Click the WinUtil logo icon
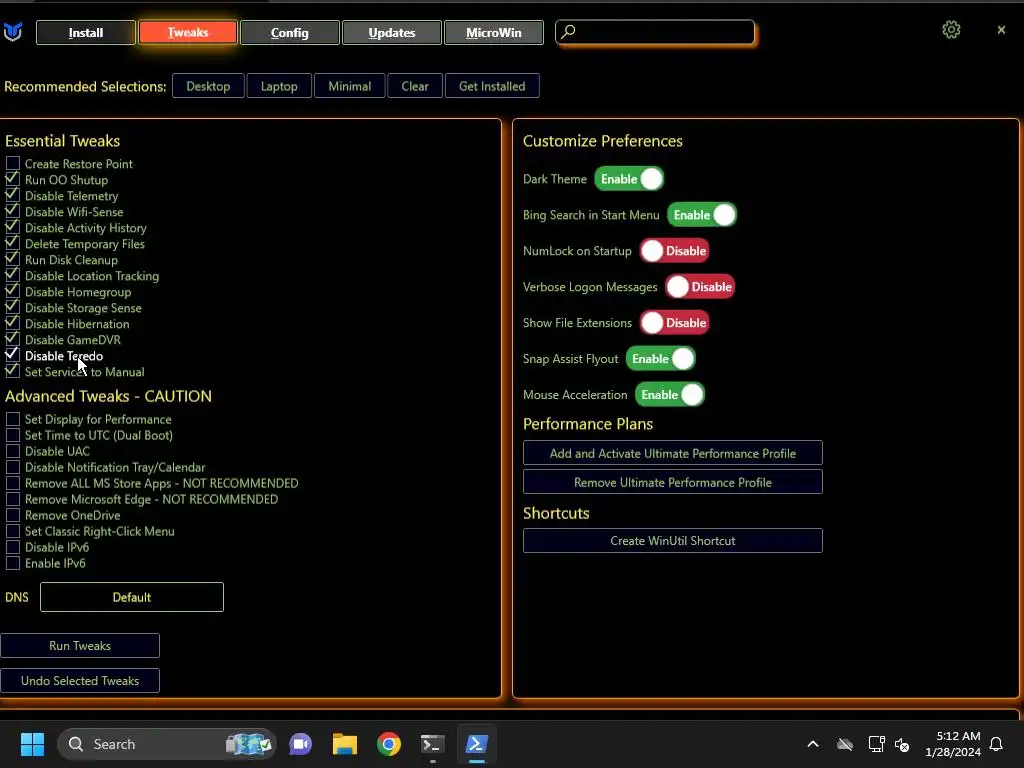Image resolution: width=1024 pixels, height=768 pixels. tap(13, 31)
